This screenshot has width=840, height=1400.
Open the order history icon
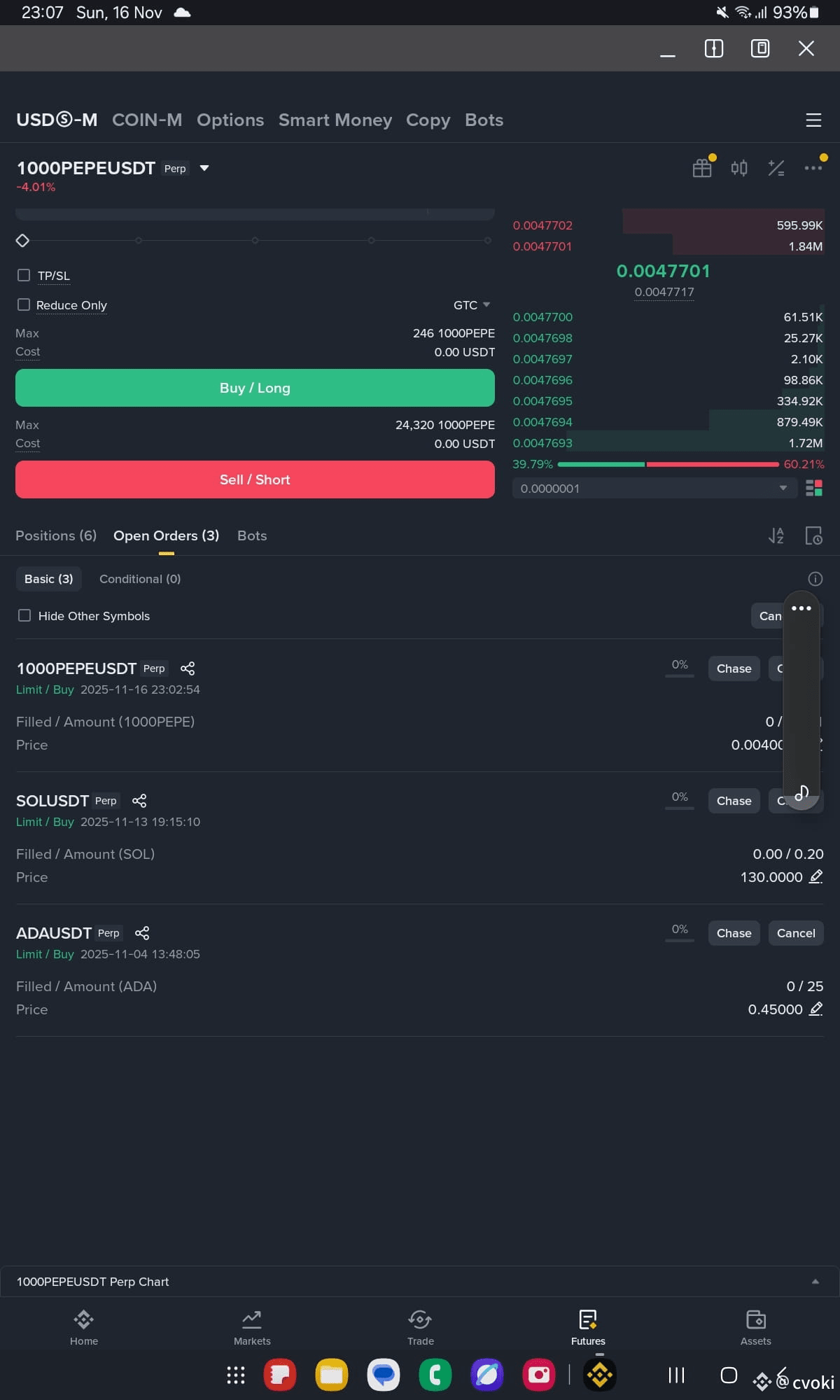point(813,535)
